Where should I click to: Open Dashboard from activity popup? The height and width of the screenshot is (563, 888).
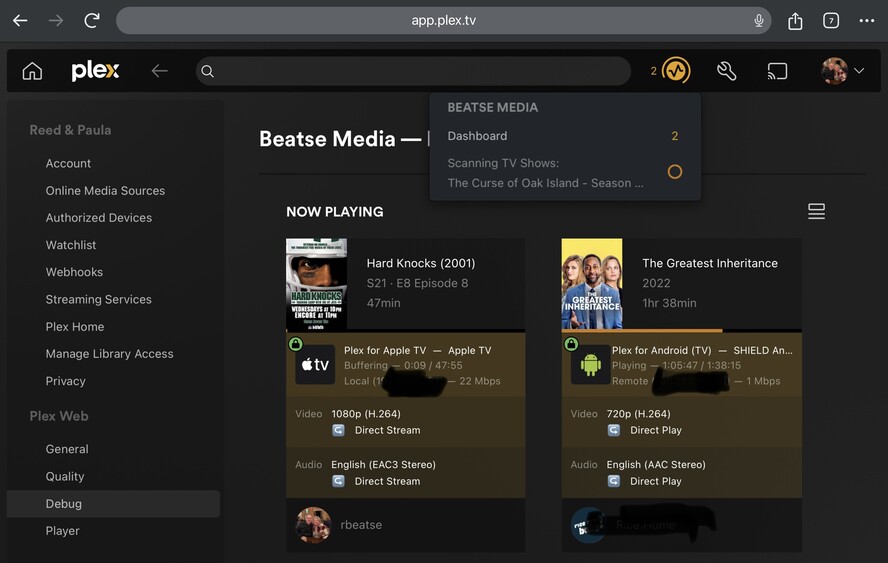(565, 136)
